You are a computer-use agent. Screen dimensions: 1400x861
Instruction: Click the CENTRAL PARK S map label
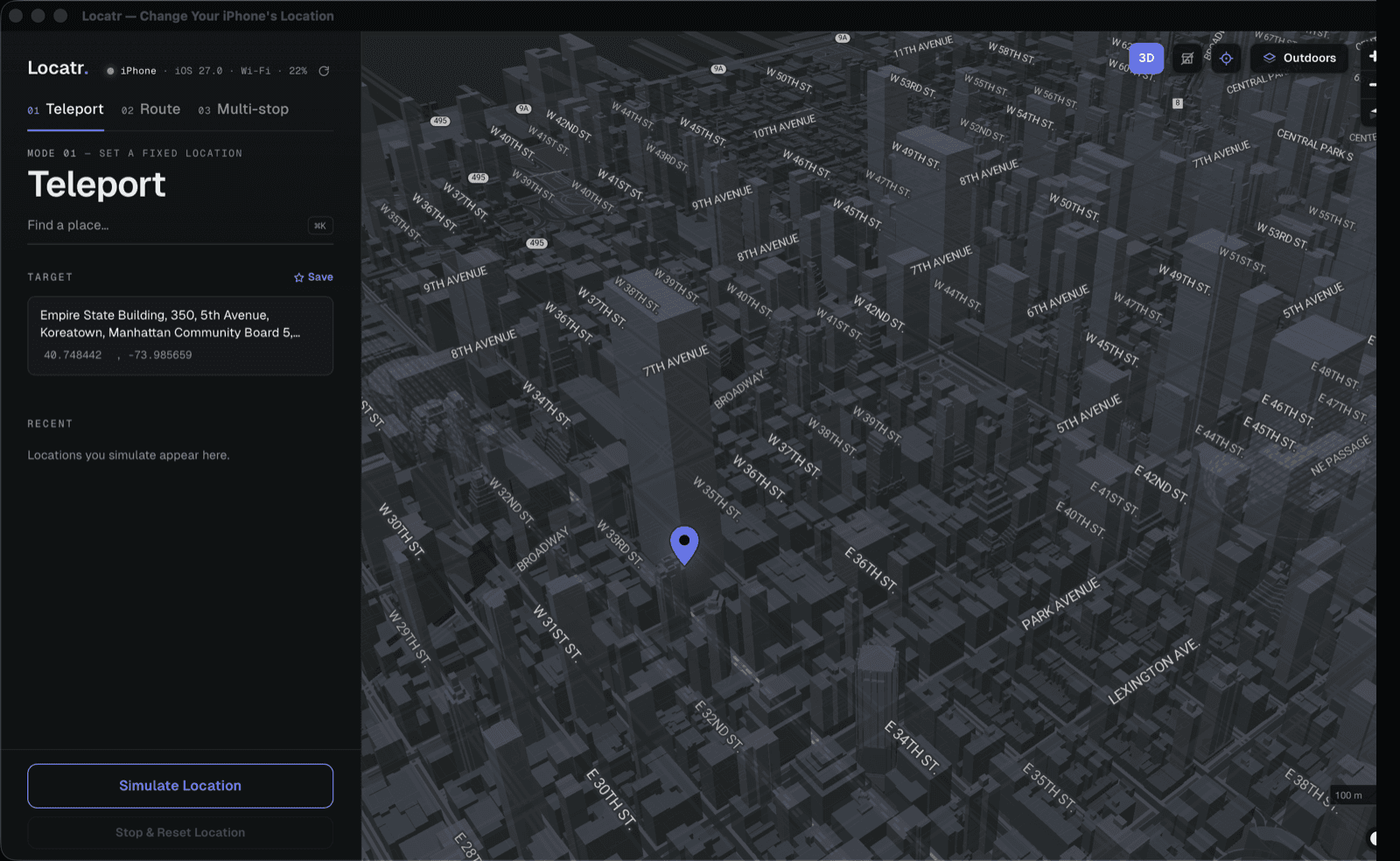pos(1315,144)
